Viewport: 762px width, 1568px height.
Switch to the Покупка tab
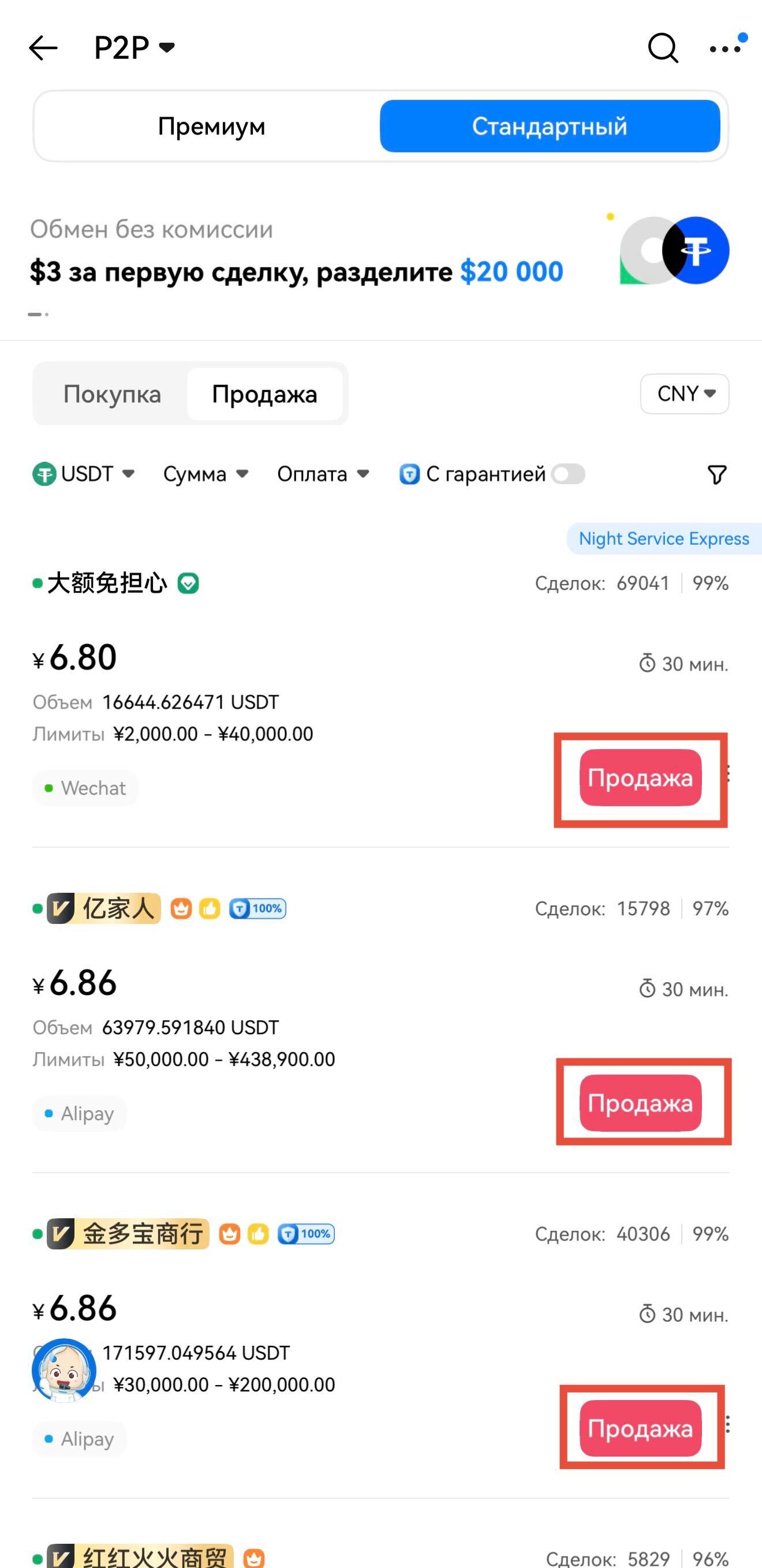tap(112, 394)
